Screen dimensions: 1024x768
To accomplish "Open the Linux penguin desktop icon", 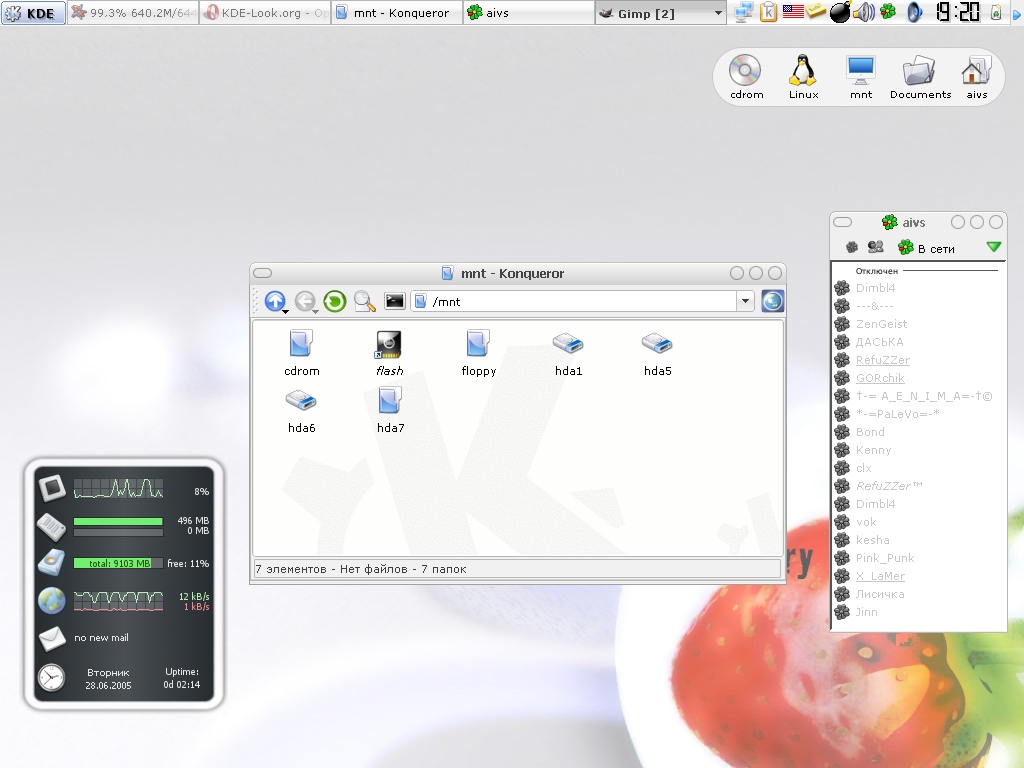I will [803, 76].
